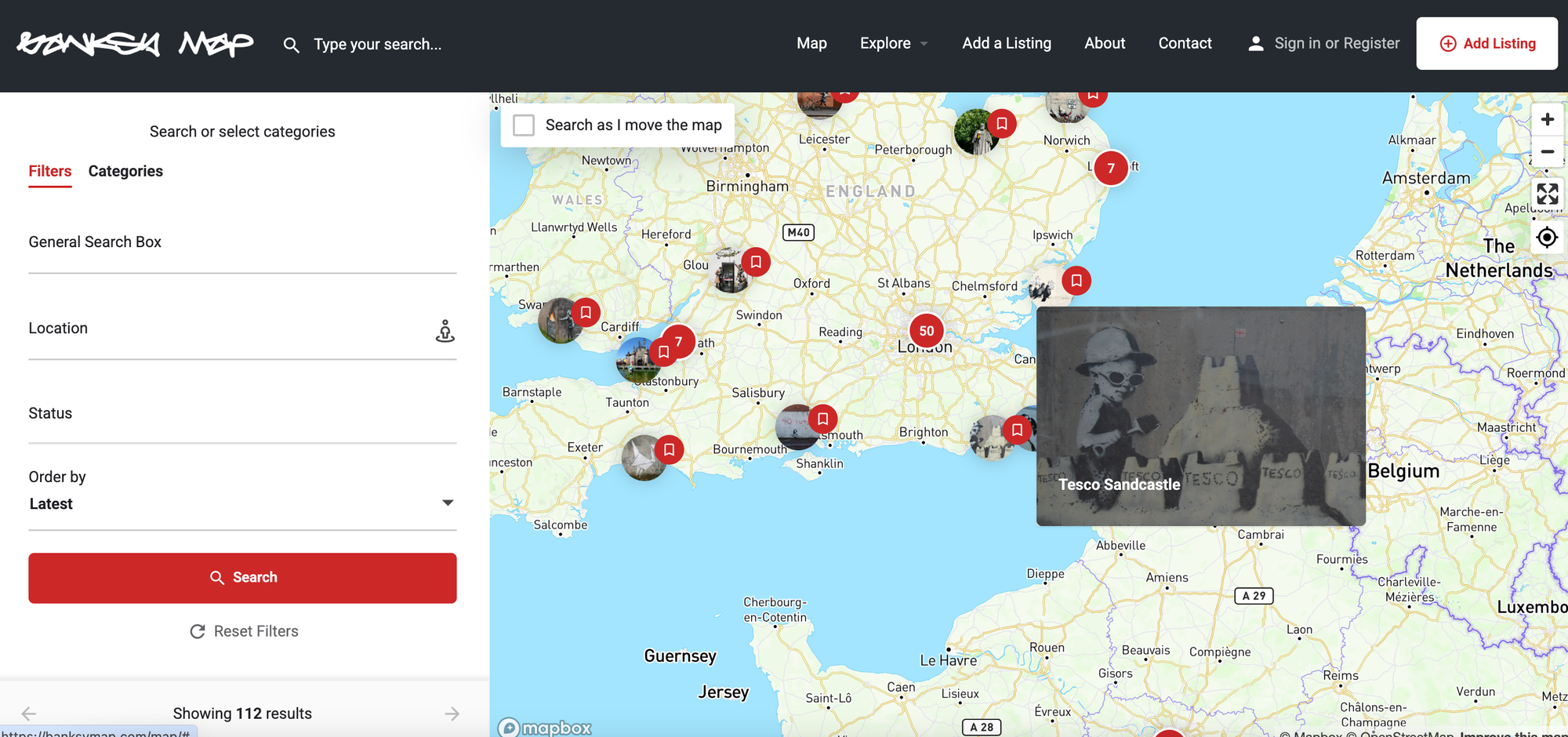Click the locate me crosshair icon
The image size is (1568, 737).
1547,237
